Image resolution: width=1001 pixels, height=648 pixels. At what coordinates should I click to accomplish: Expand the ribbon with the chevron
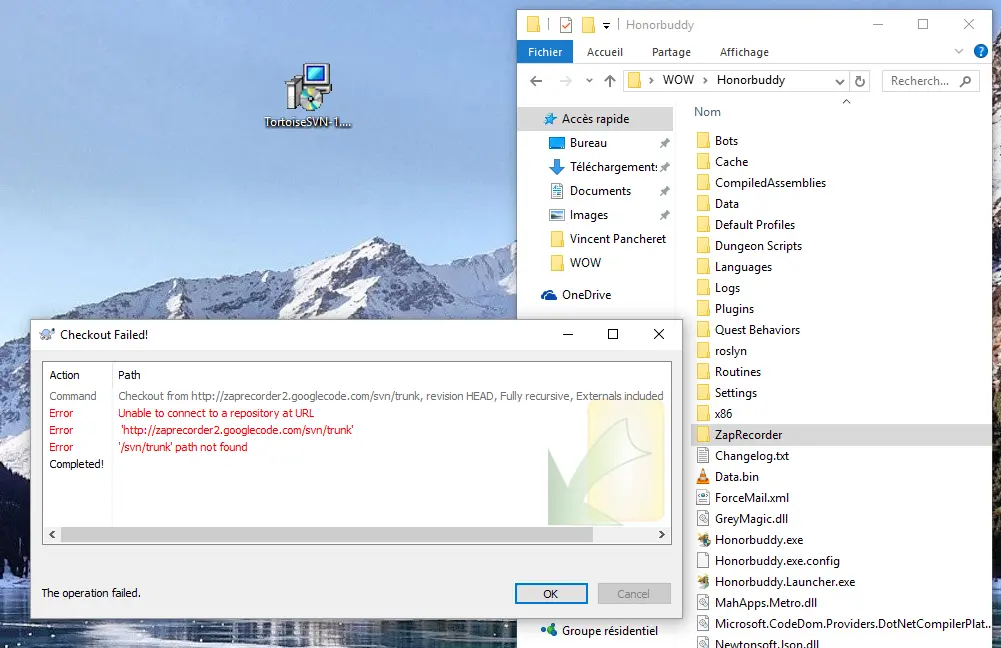[x=958, y=51]
